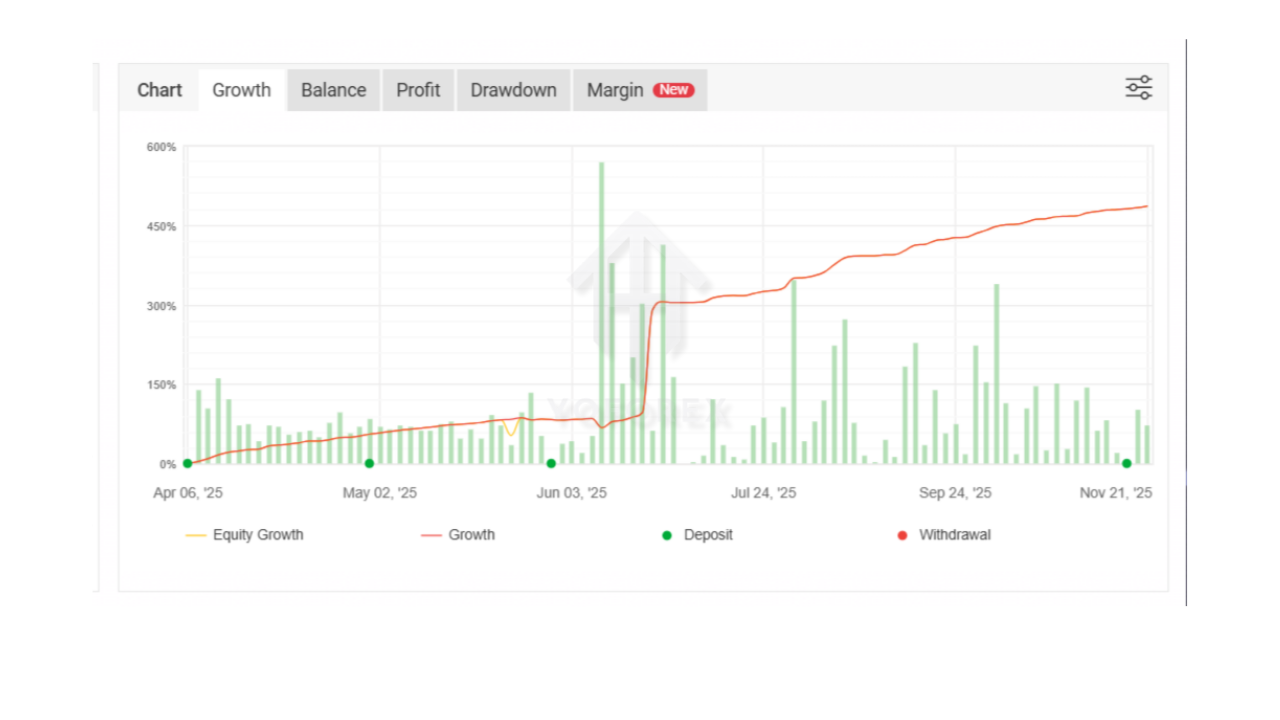Hide the Growth line via its legend entry
The height and width of the screenshot is (720, 1280).
coord(471,535)
